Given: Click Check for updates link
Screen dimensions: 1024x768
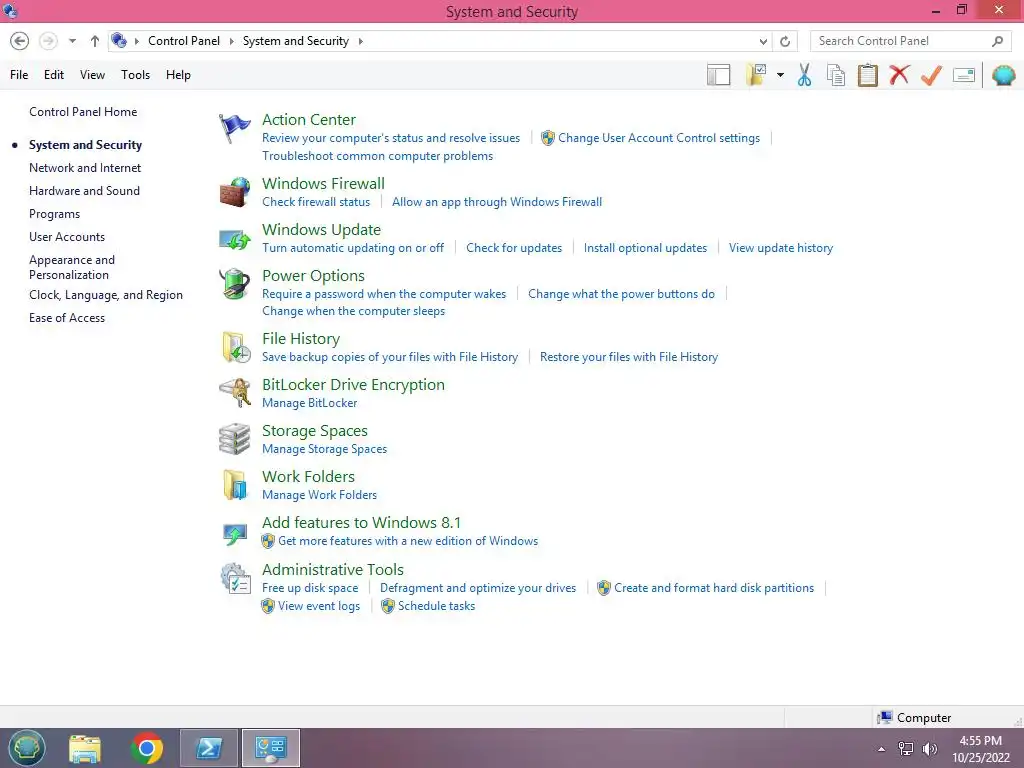Looking at the screenshot, I should (514, 248).
